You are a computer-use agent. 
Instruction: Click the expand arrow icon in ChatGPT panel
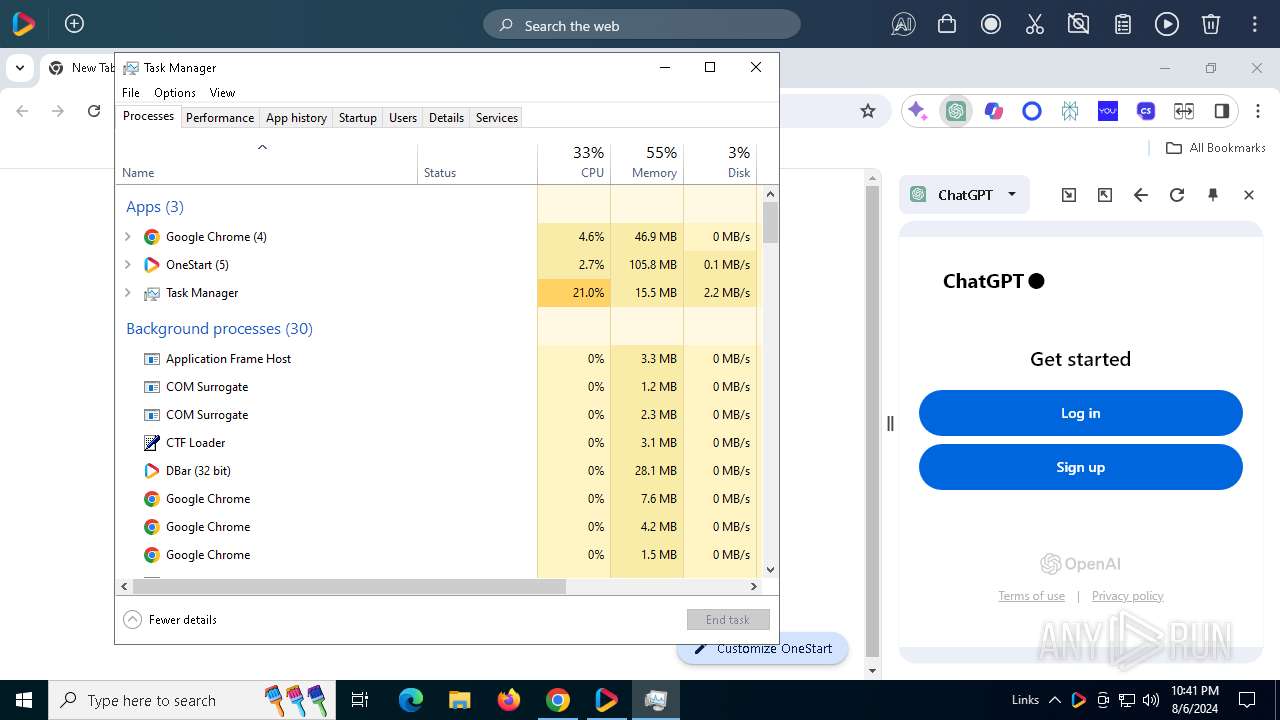tap(1105, 195)
